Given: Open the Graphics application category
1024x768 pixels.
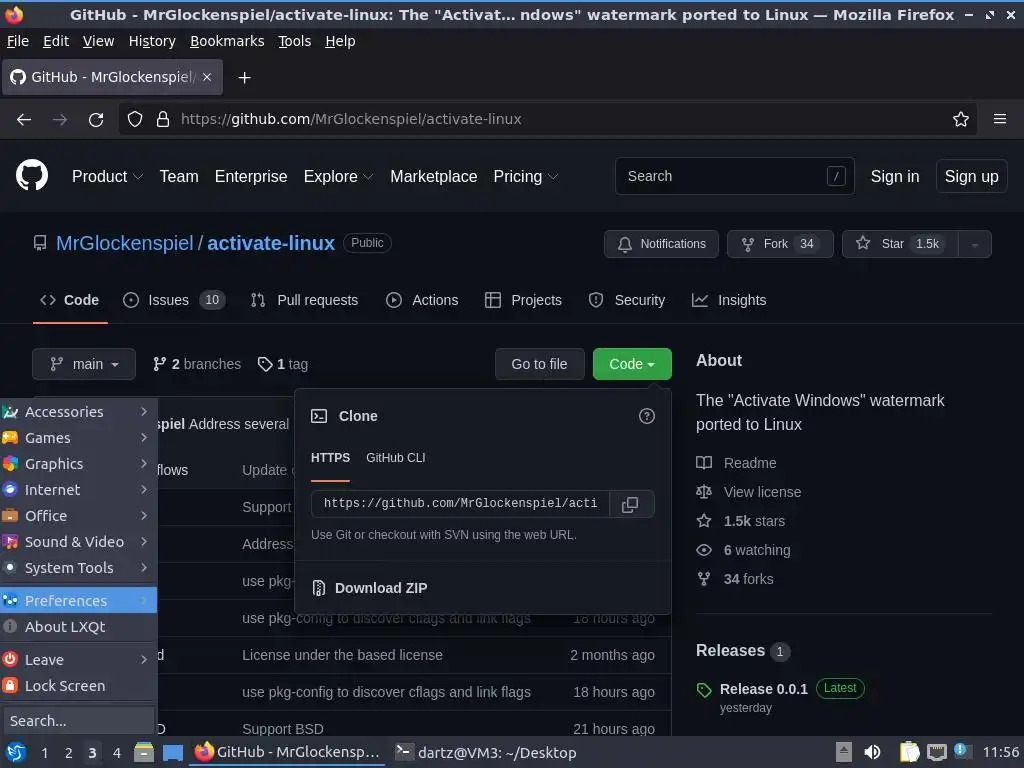Looking at the screenshot, I should click(78, 464).
